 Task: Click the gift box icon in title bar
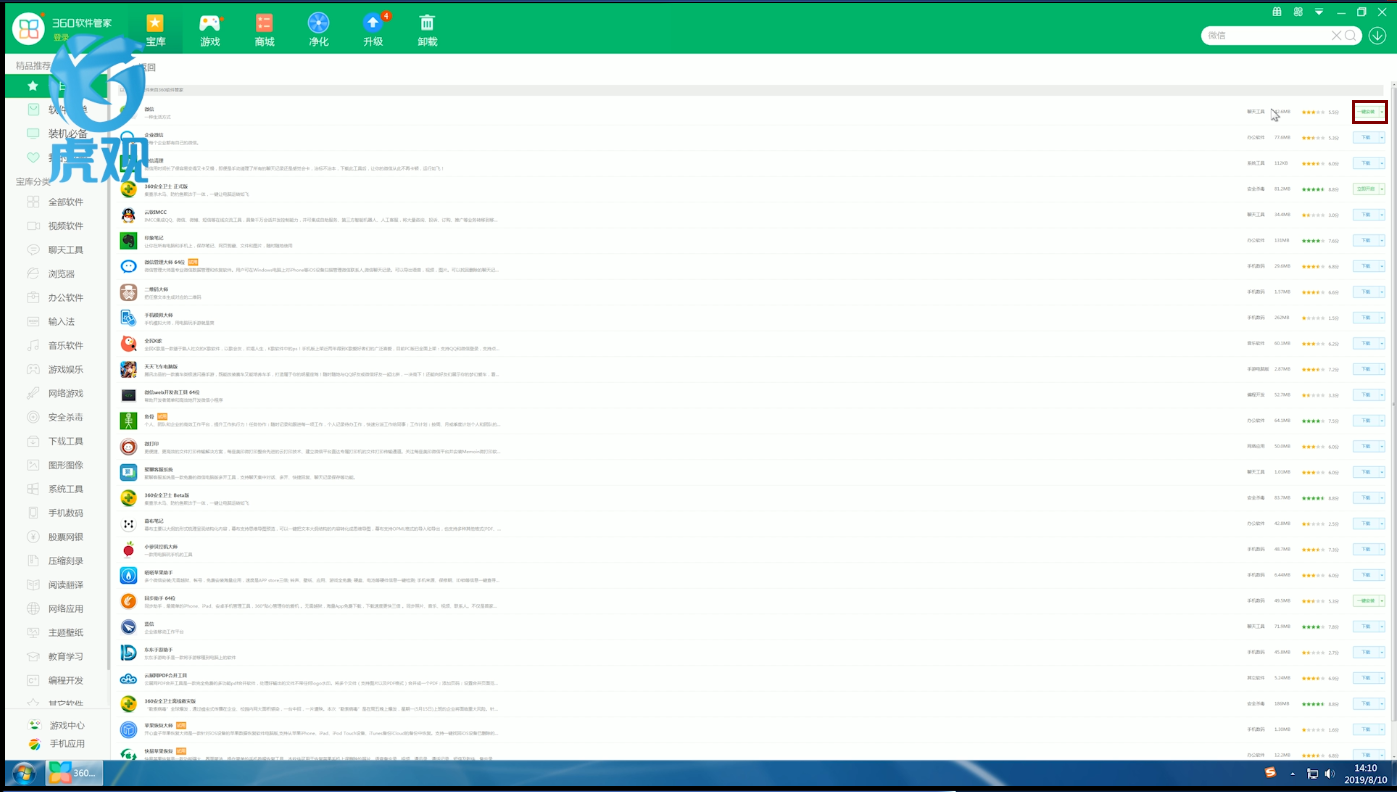(x=1277, y=12)
